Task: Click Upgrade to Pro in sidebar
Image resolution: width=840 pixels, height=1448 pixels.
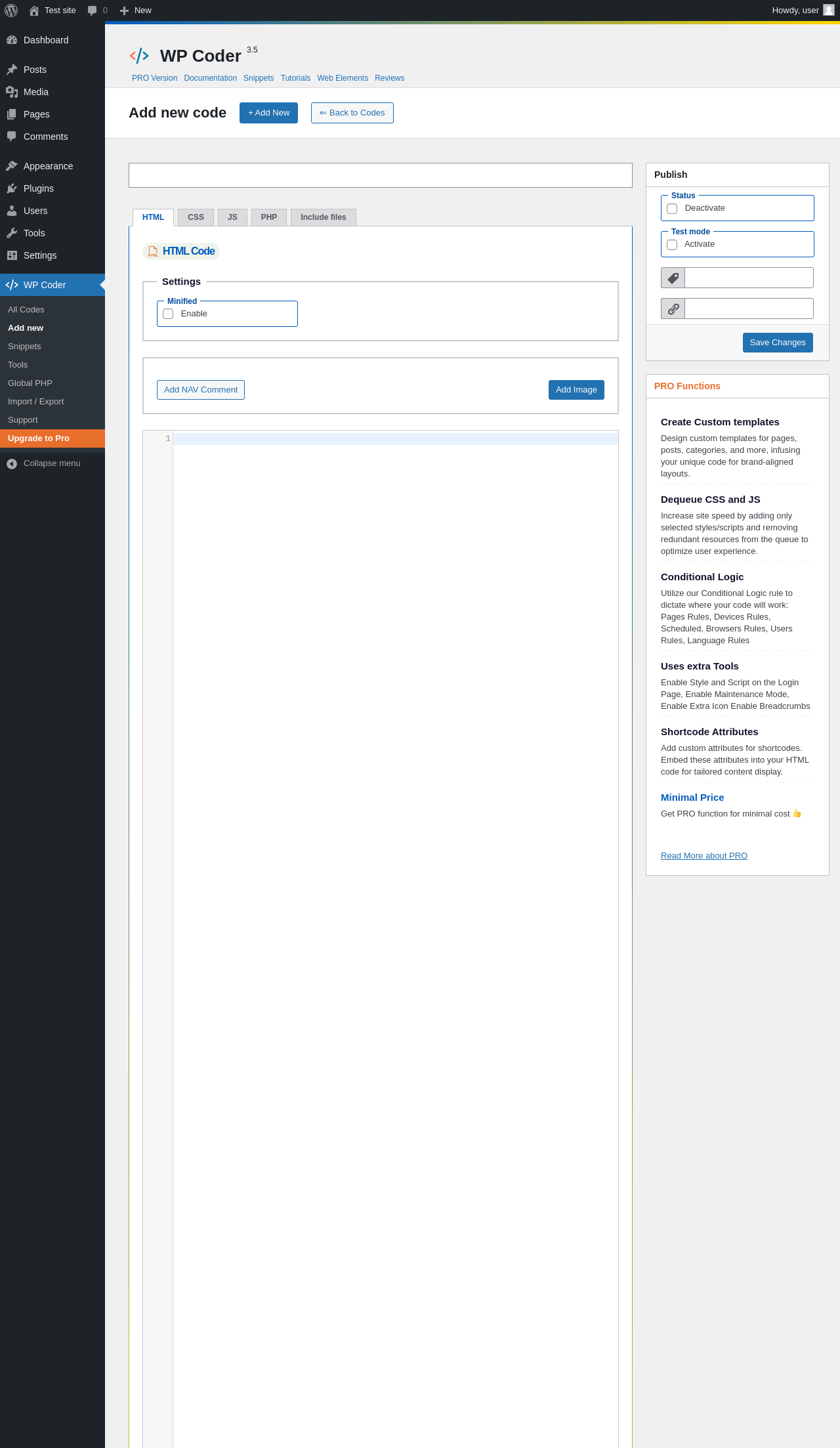Action: click(x=52, y=438)
